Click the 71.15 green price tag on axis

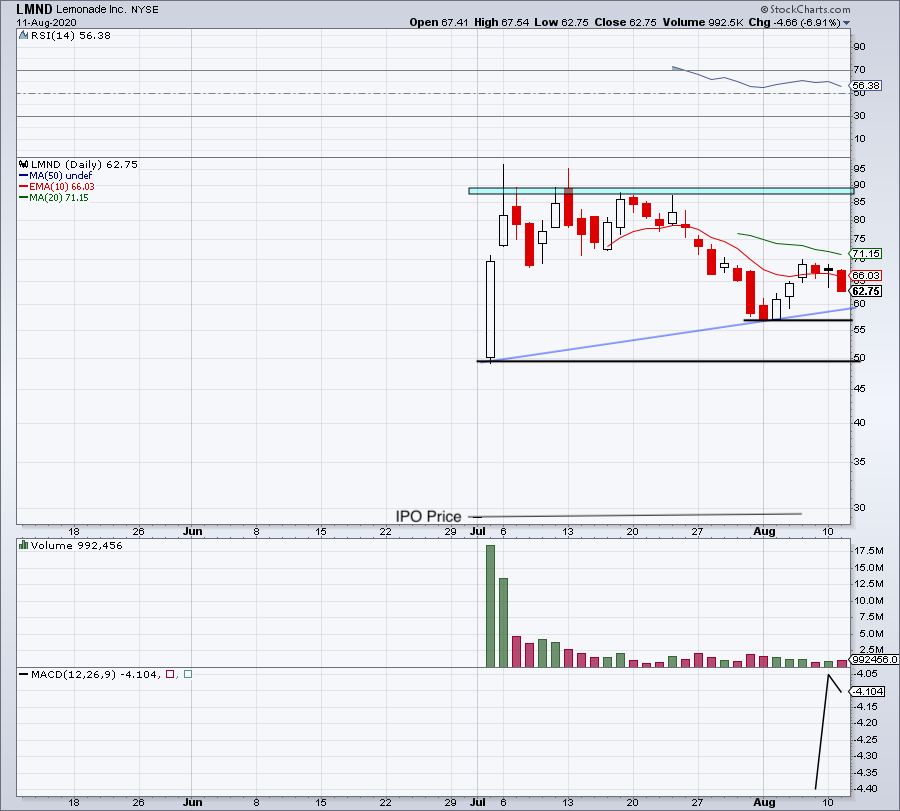click(866, 253)
